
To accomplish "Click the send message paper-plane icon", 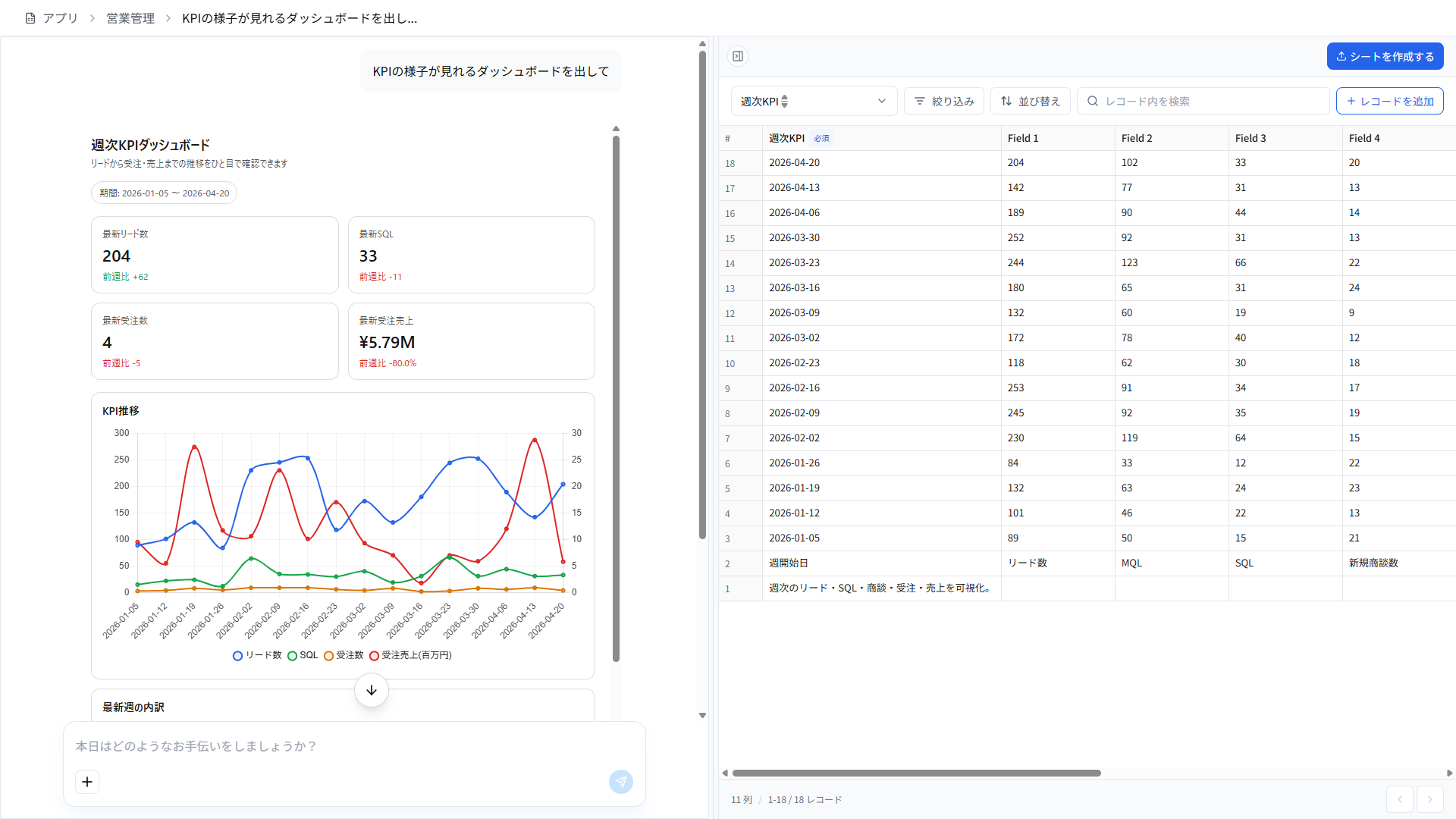I will (621, 782).
